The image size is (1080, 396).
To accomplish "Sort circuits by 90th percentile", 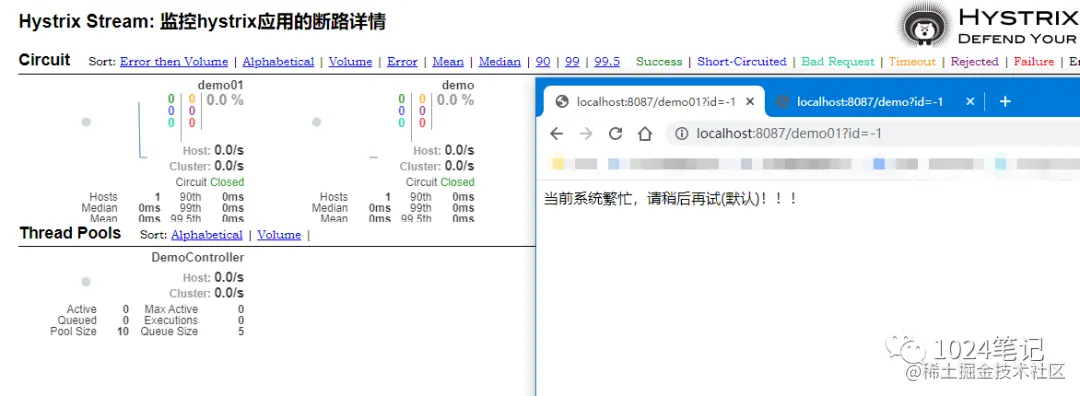I will coord(543,61).
